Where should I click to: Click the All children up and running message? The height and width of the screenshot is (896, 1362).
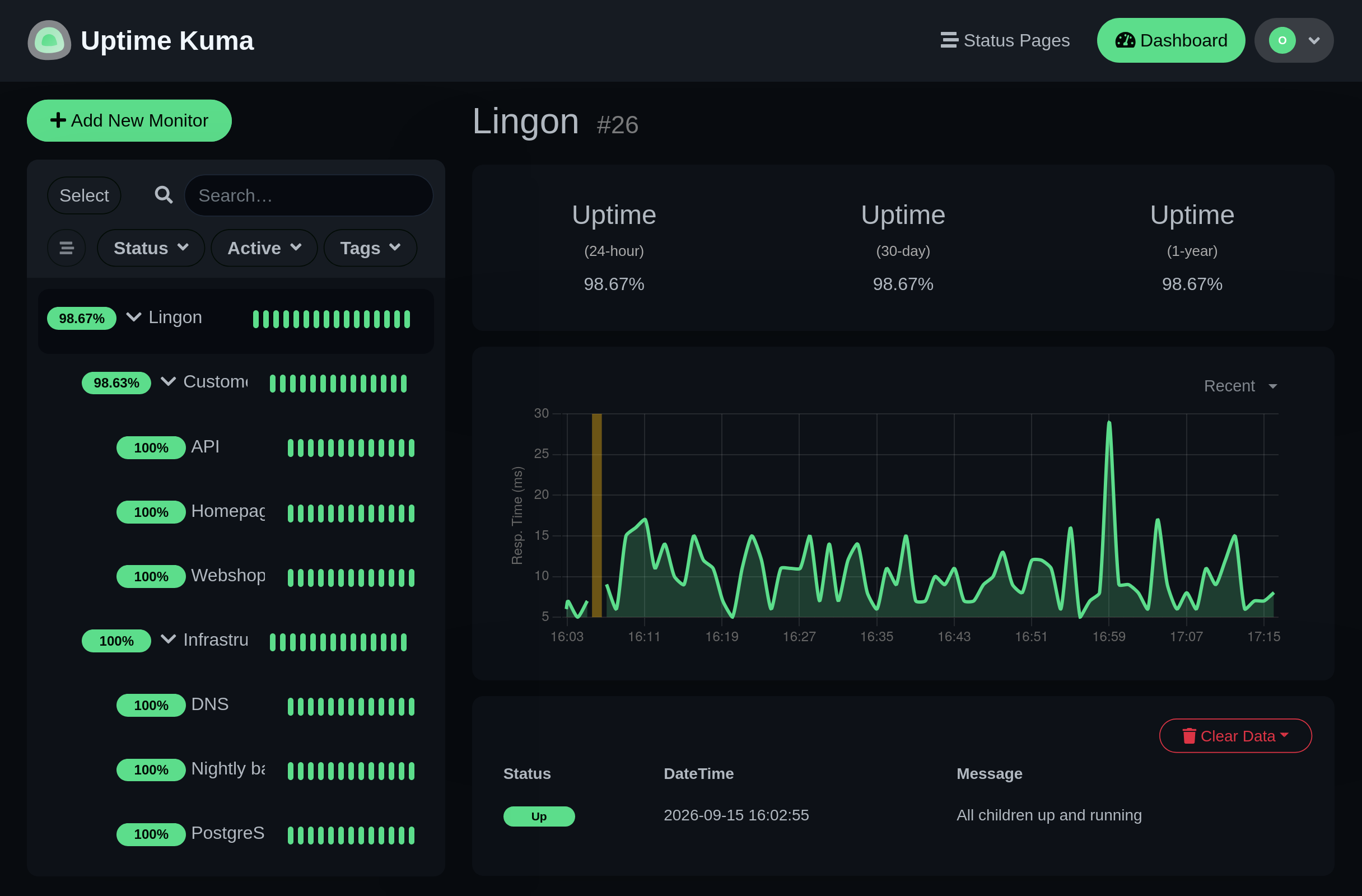[1049, 815]
